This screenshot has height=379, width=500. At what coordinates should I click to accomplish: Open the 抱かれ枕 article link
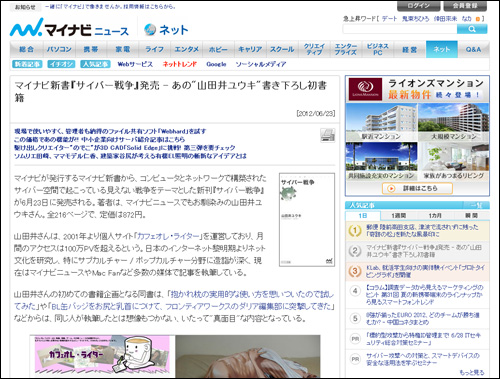252,294
